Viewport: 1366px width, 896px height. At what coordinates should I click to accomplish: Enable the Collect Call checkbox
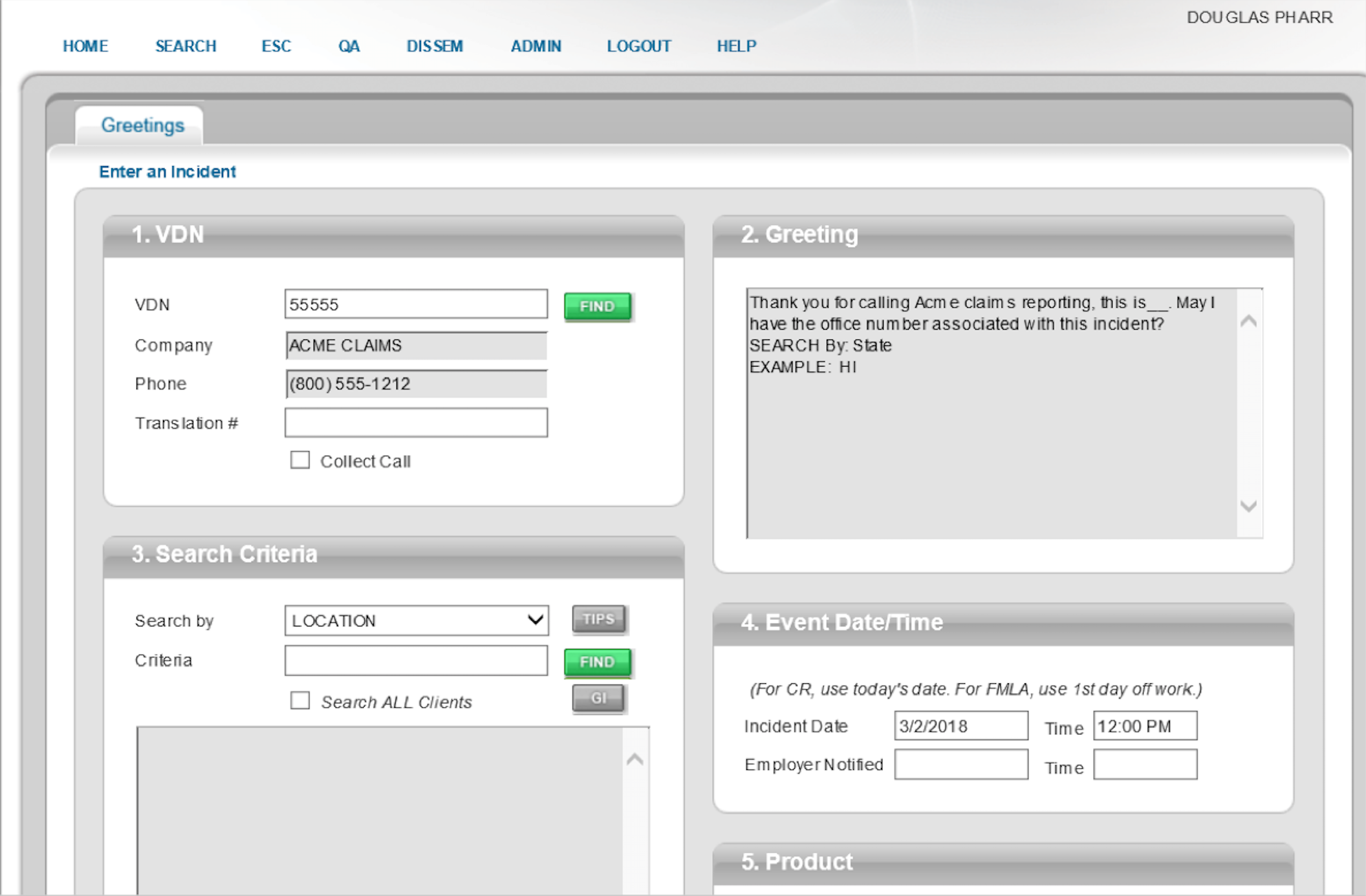[x=299, y=460]
